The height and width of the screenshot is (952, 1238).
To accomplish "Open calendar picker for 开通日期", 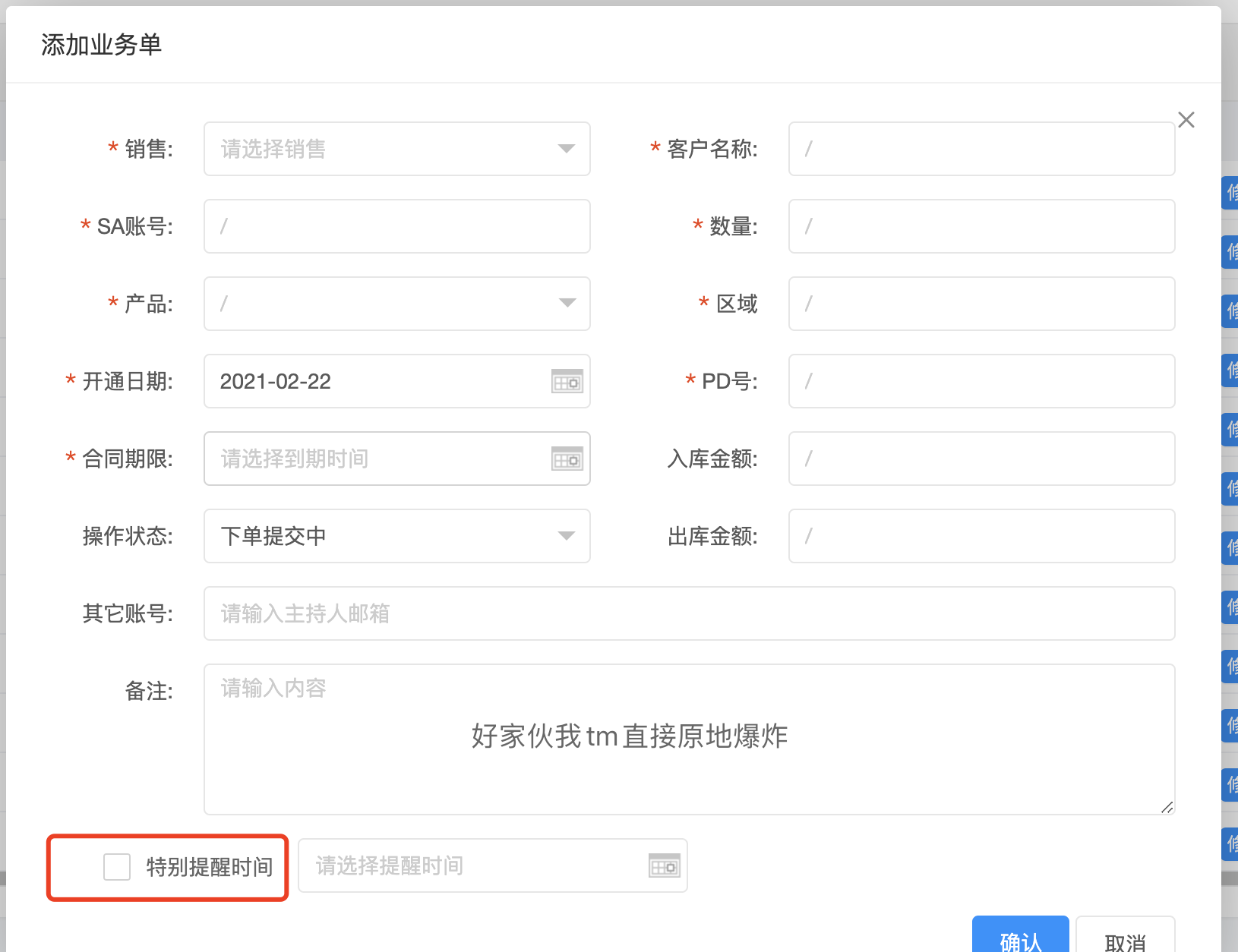I will (x=567, y=381).
